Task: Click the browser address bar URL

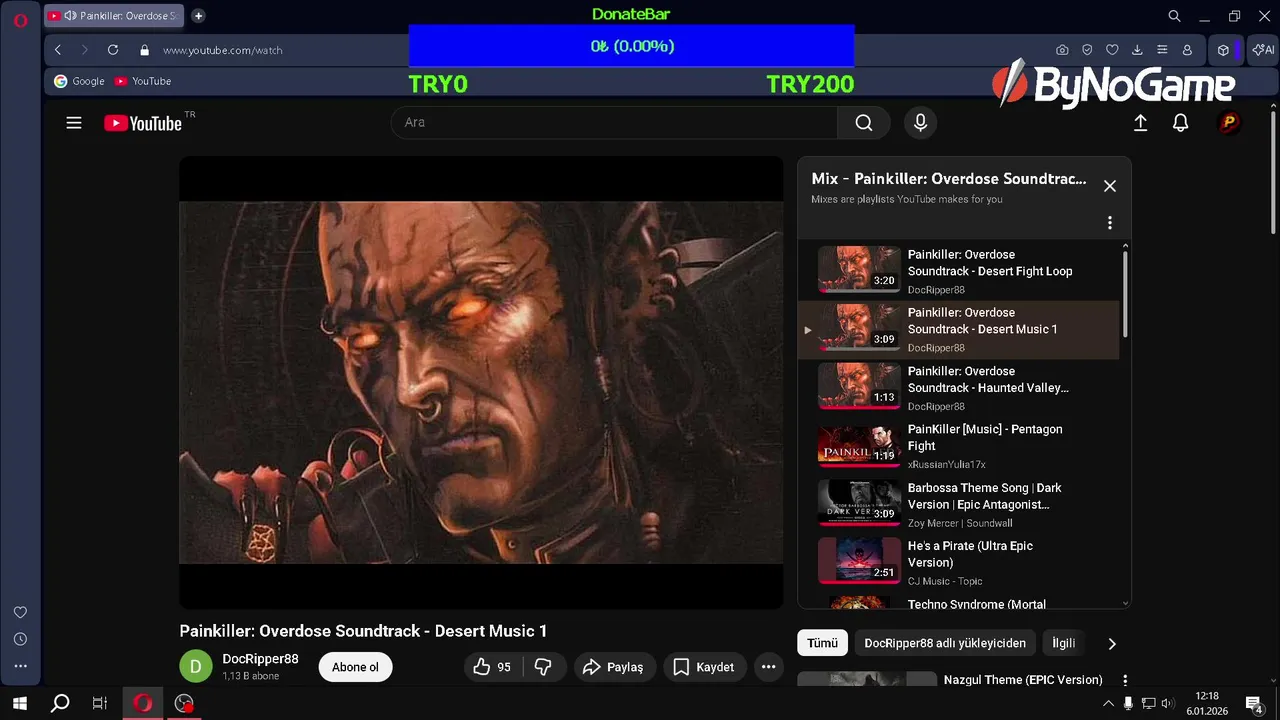Action: tap(223, 50)
